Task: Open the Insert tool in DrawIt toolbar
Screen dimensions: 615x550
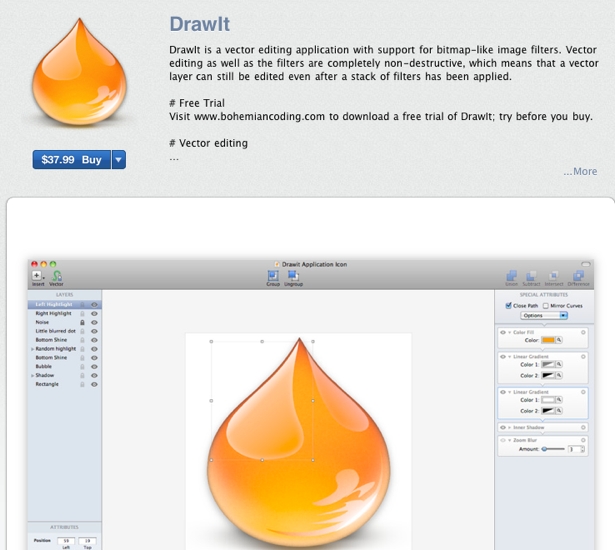Action: 38,279
